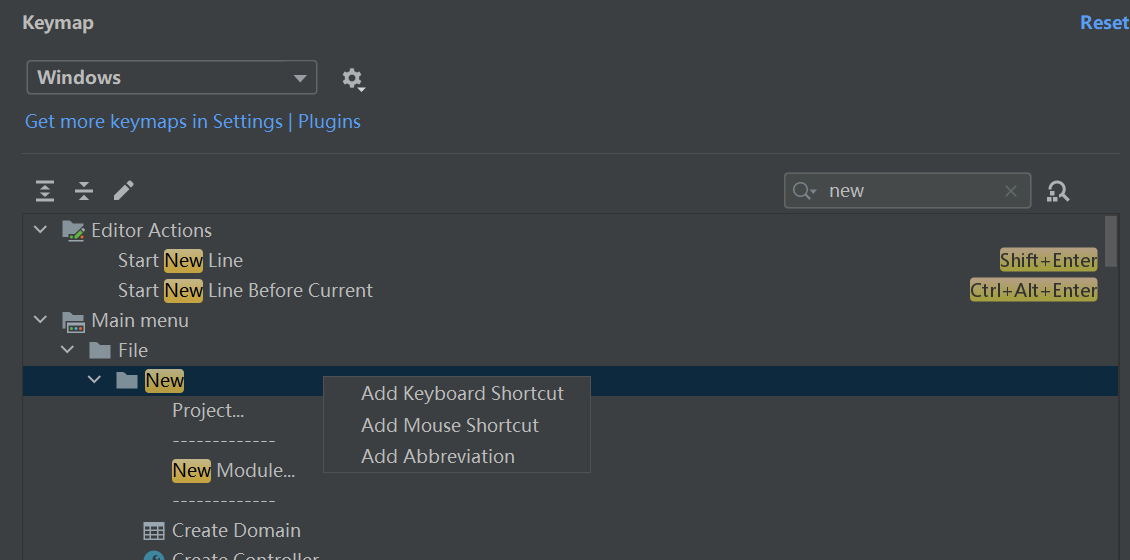Collapse the File folder node
The image size is (1130, 560).
pyautogui.click(x=67, y=350)
